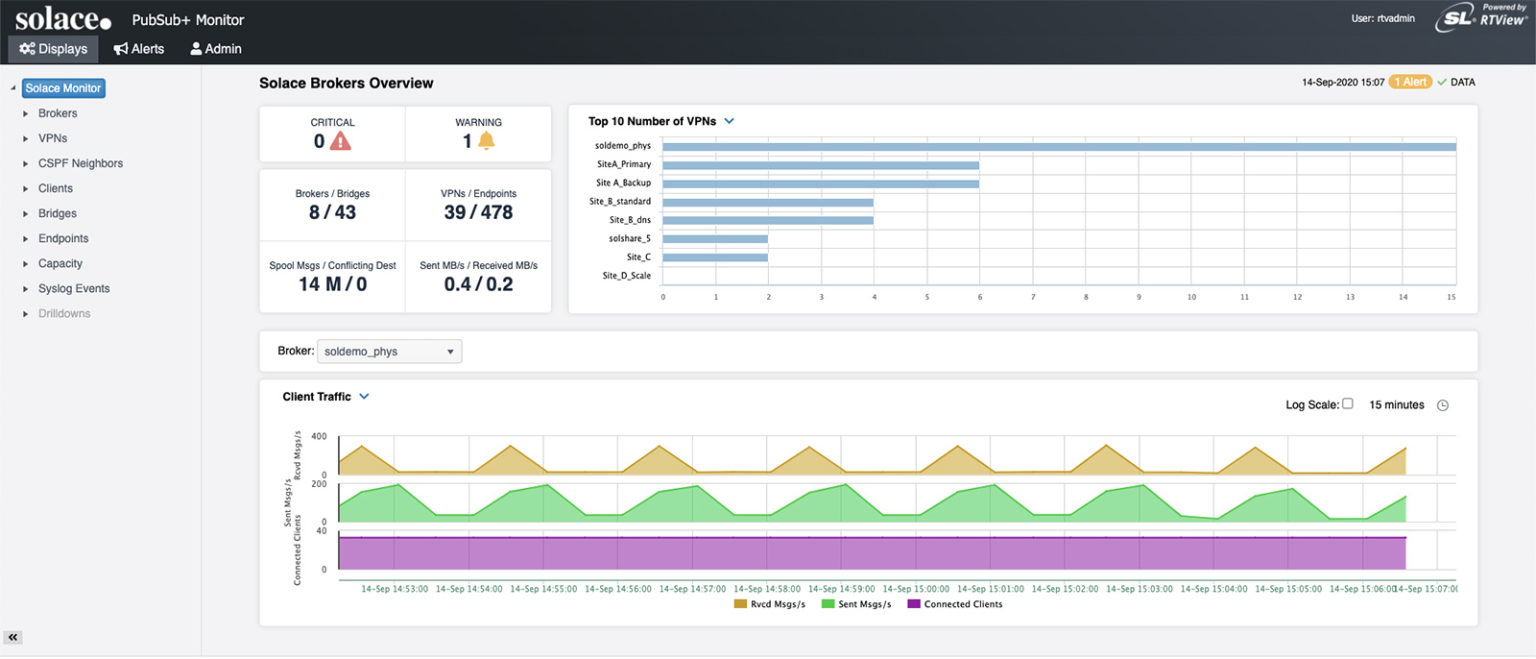The height and width of the screenshot is (659, 1536).
Task: Select Solace Monitor at the top of the sidebar
Action: point(62,88)
